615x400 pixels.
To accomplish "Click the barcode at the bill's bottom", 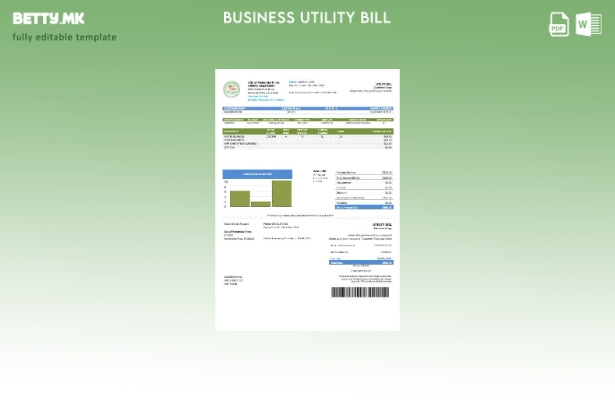I will (x=362, y=293).
